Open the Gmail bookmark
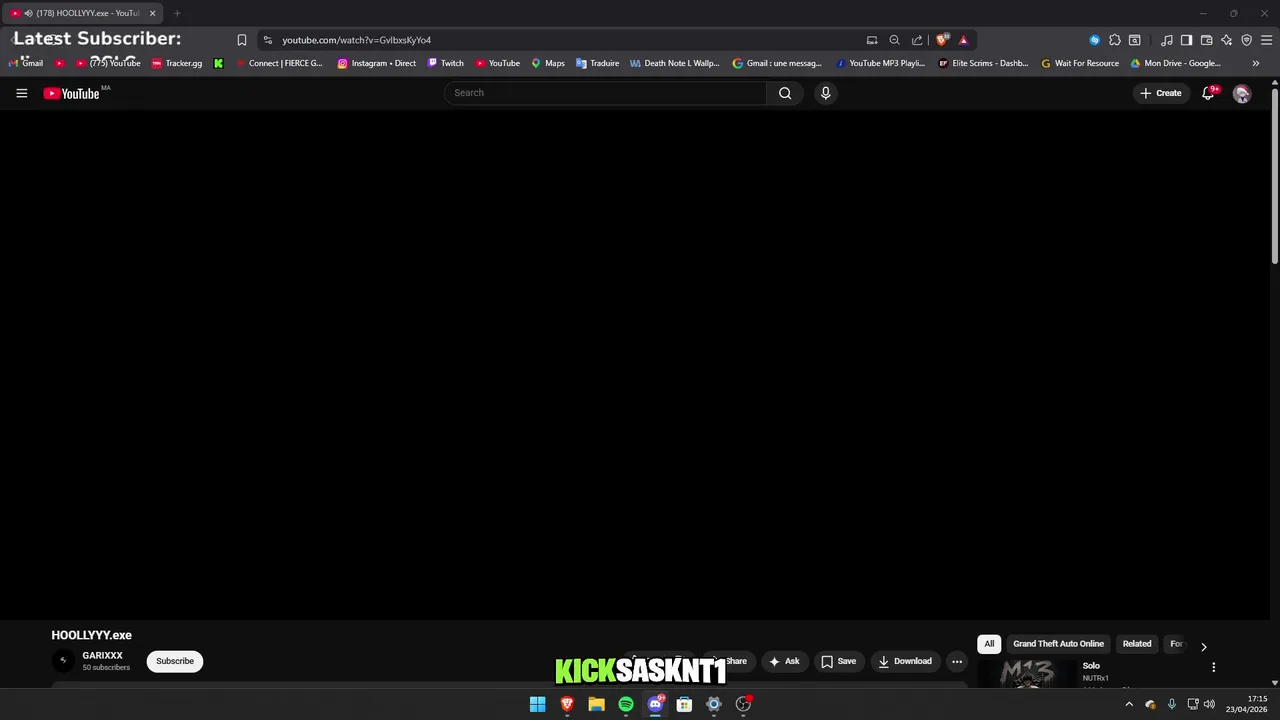The height and width of the screenshot is (720, 1280). (x=27, y=63)
